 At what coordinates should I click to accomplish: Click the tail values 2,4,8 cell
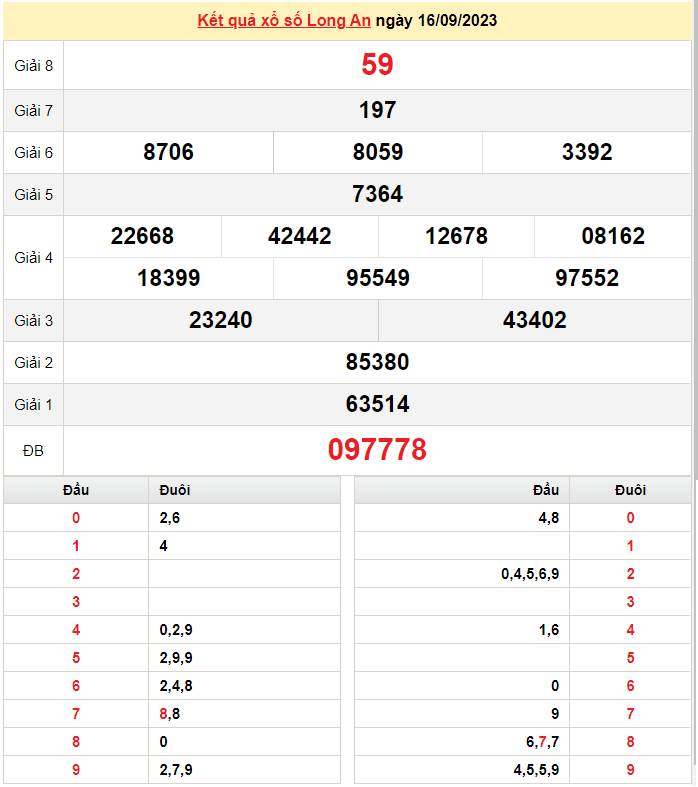244,686
